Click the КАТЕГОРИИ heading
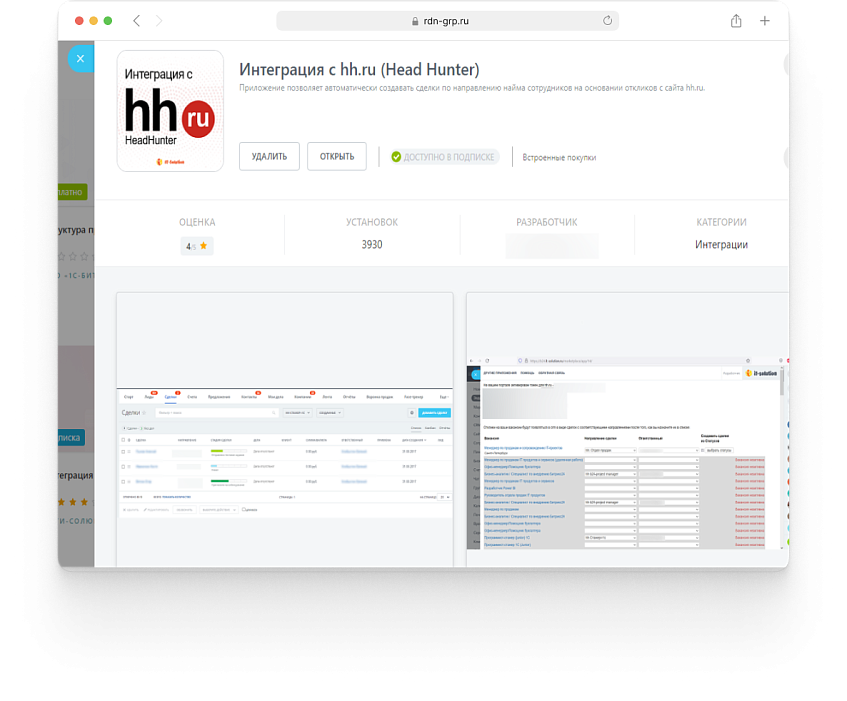This screenshot has width=847, height=701. (721, 222)
